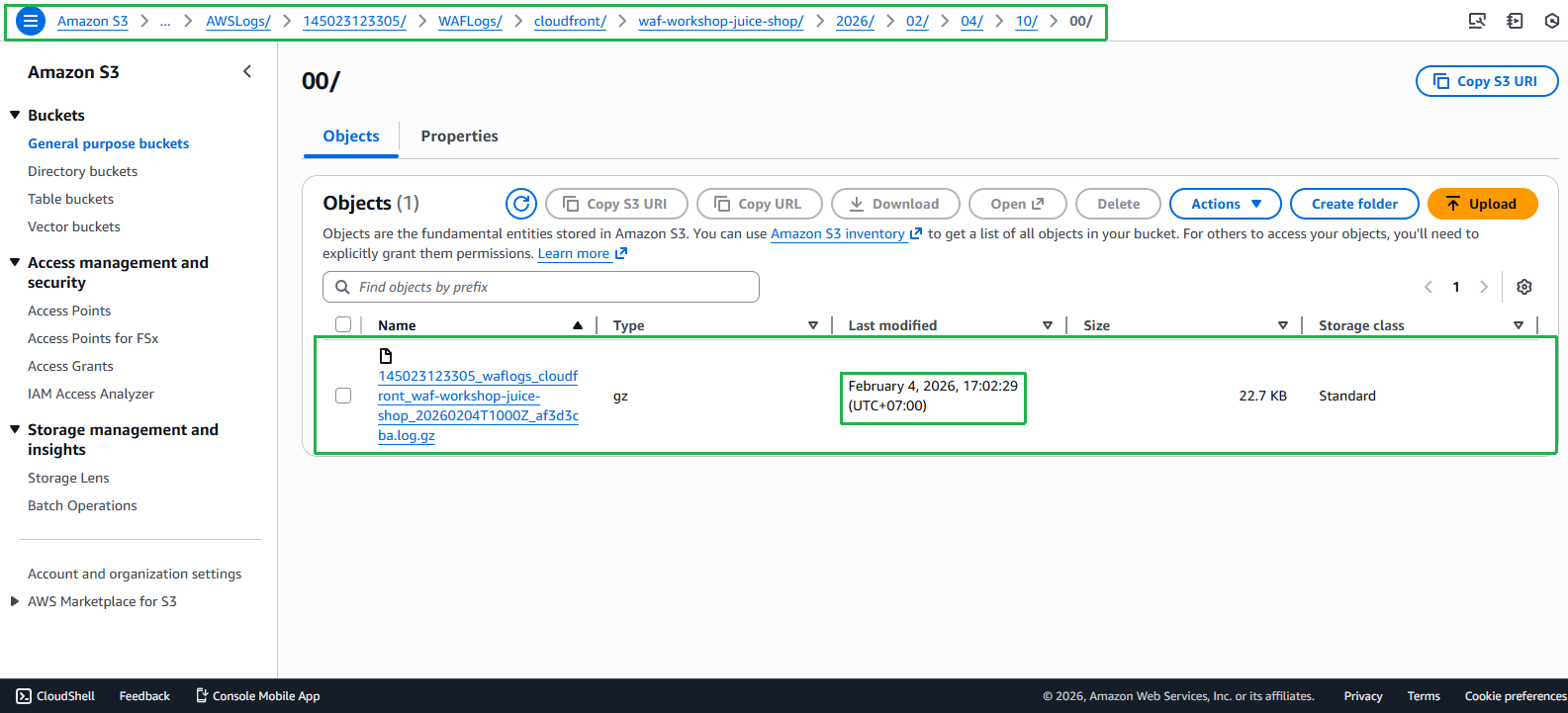Viewport: 1568px width, 713px height.
Task: Open Table buckets
Action: pyautogui.click(x=70, y=199)
